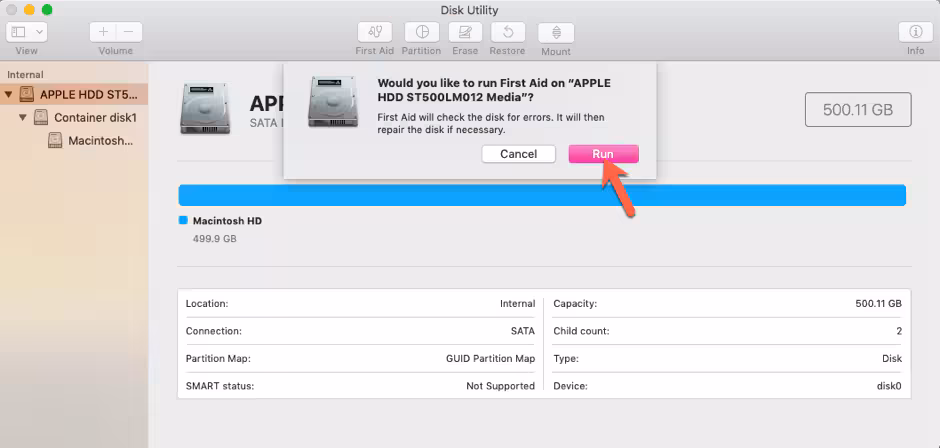Click the First Aid toolbar icon

375,32
